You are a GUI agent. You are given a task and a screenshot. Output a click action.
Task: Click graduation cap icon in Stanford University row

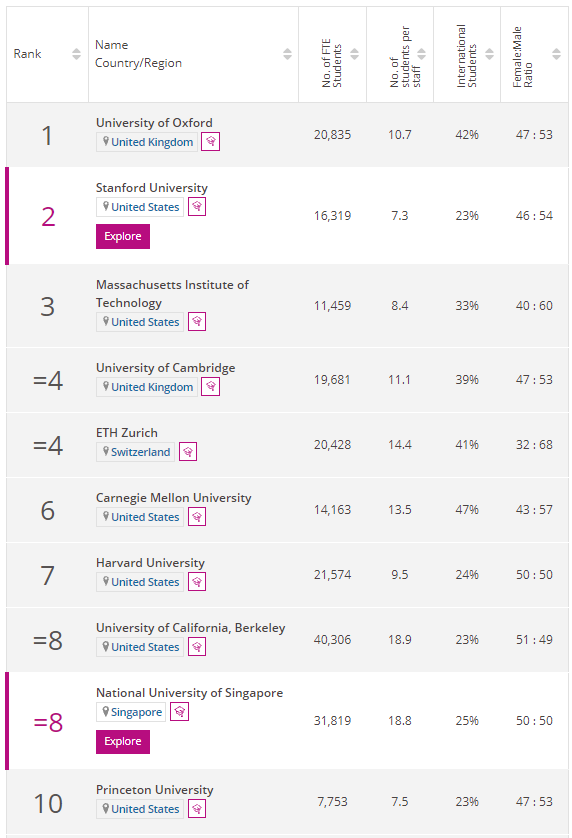click(x=197, y=206)
